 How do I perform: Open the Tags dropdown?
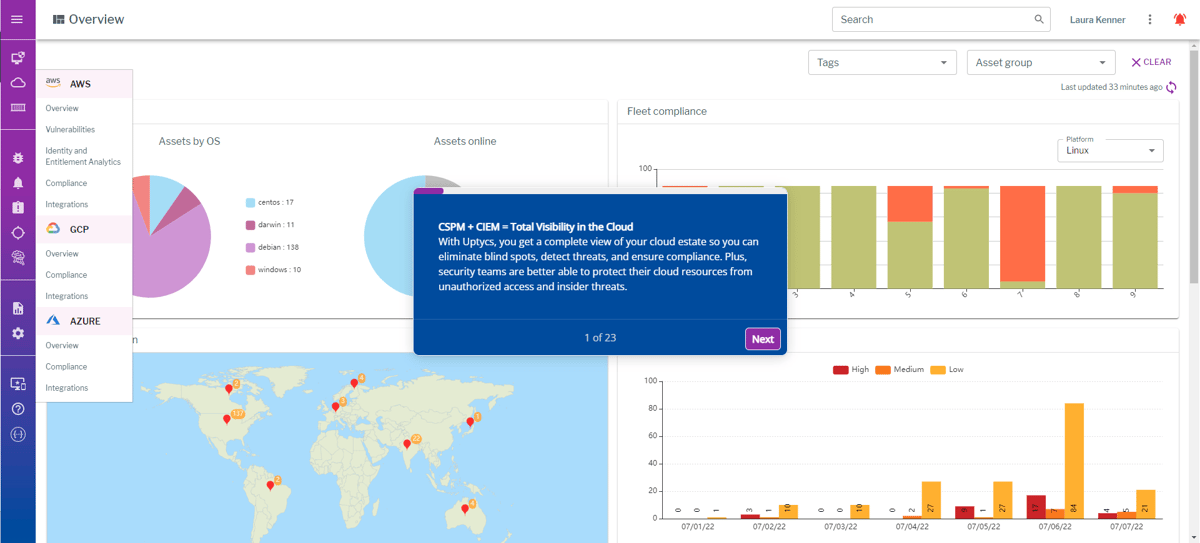coord(882,62)
